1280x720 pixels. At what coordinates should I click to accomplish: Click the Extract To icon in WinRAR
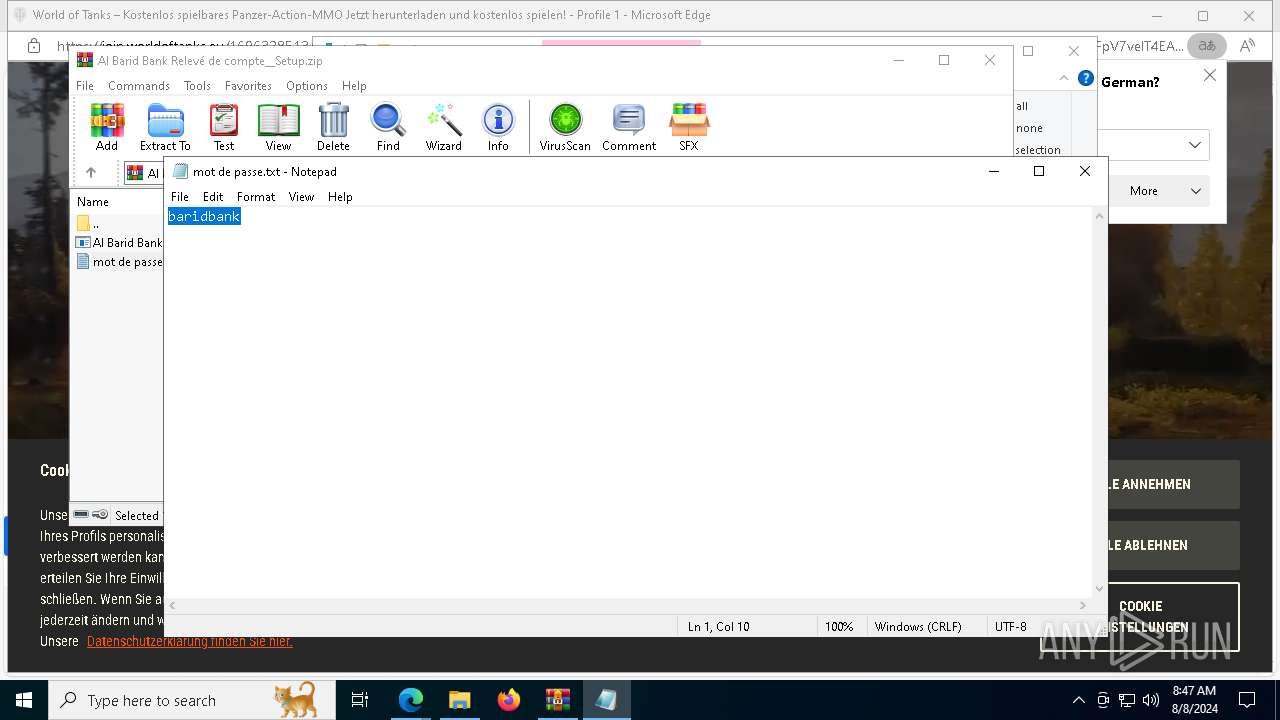pos(165,127)
